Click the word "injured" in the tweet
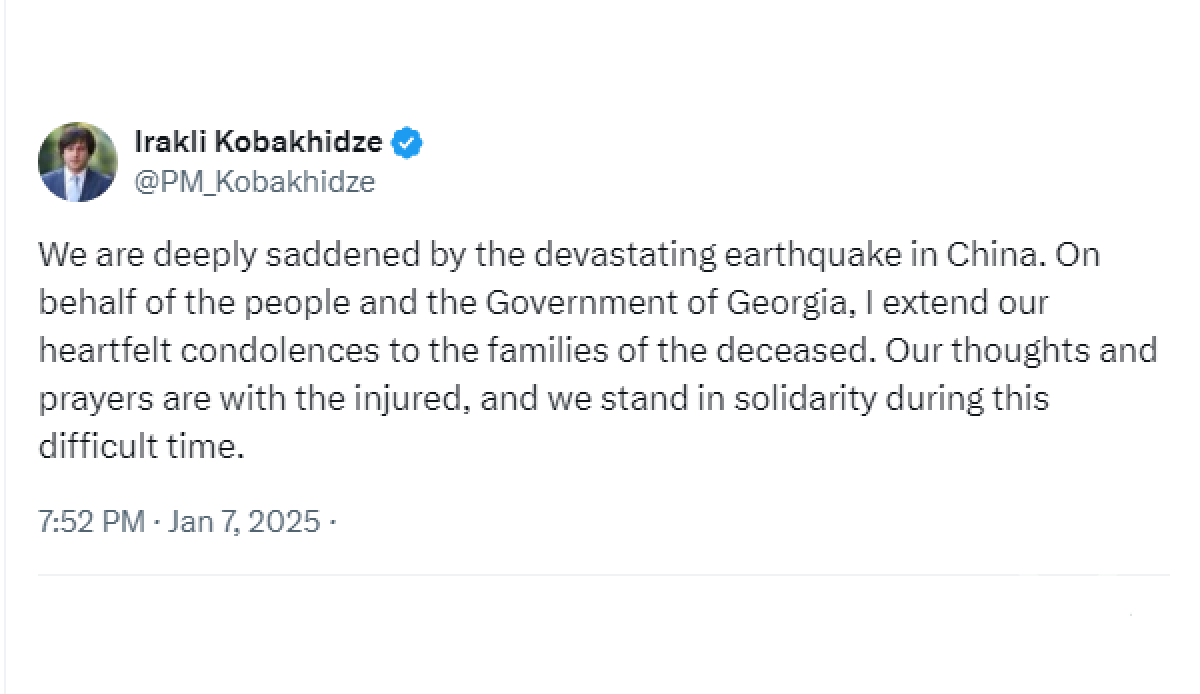The height and width of the screenshot is (694, 1200). (x=414, y=399)
